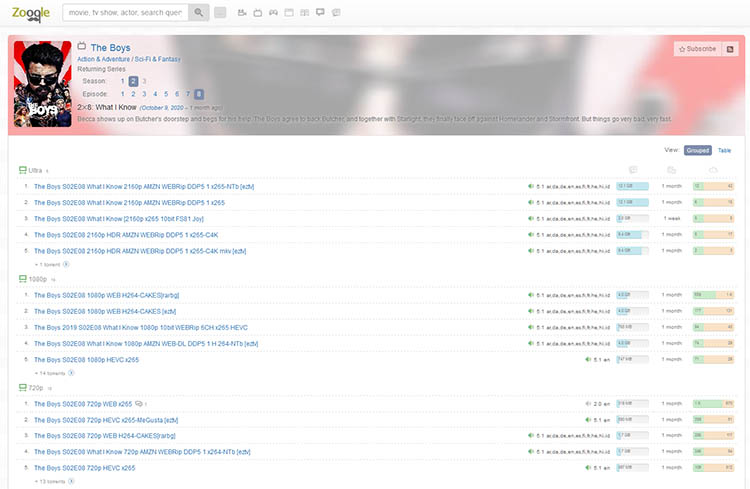Open the monitor icon in top bar
Screen dimensions: 750x489
[320, 12]
